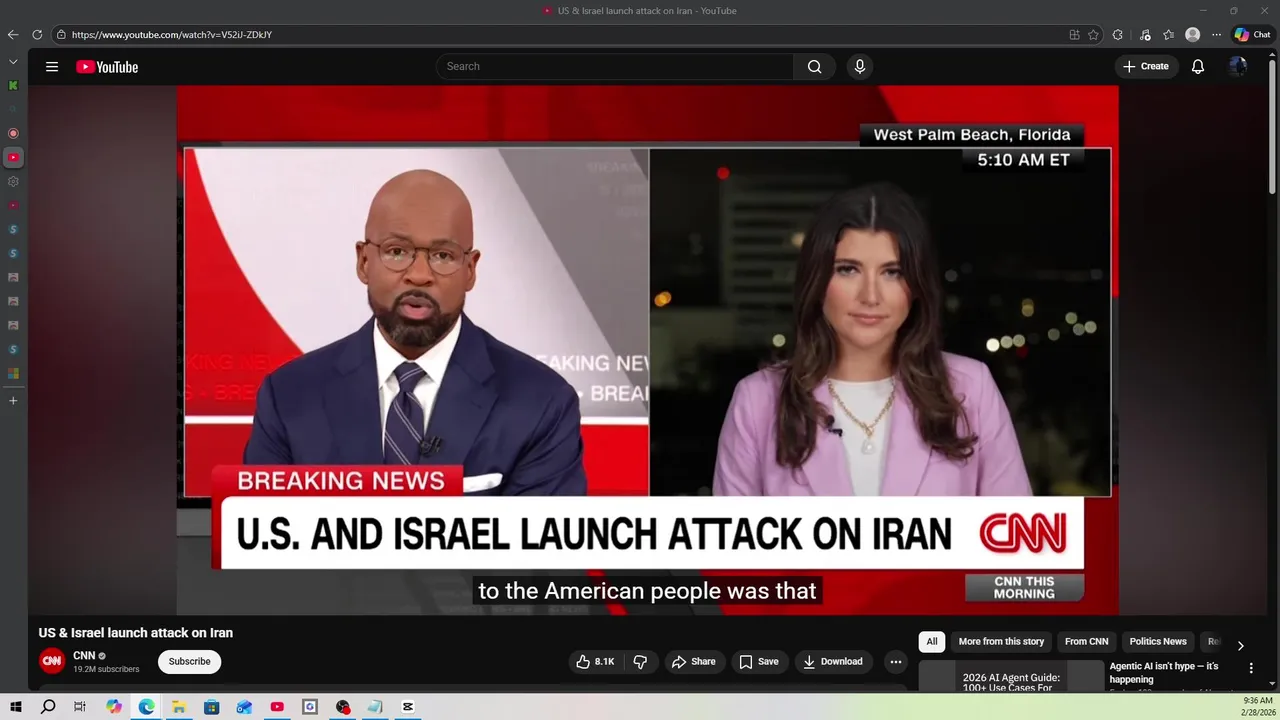Select the active YouTube vertical tab
The image size is (1280, 720).
click(x=13, y=157)
